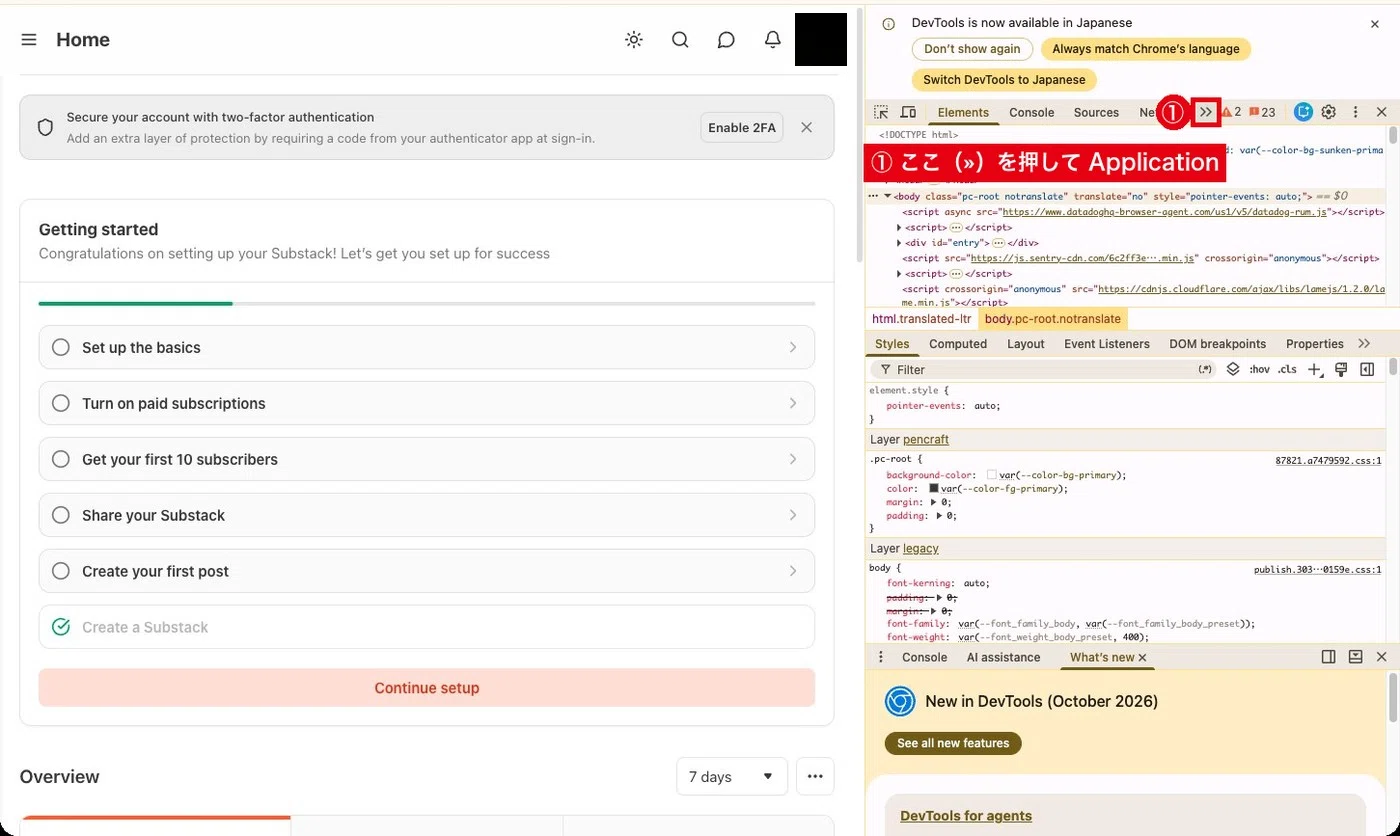Image resolution: width=1400 pixels, height=836 pixels.
Task: Expand Get your first 10 subscribers chevron
Action: [x=793, y=459]
